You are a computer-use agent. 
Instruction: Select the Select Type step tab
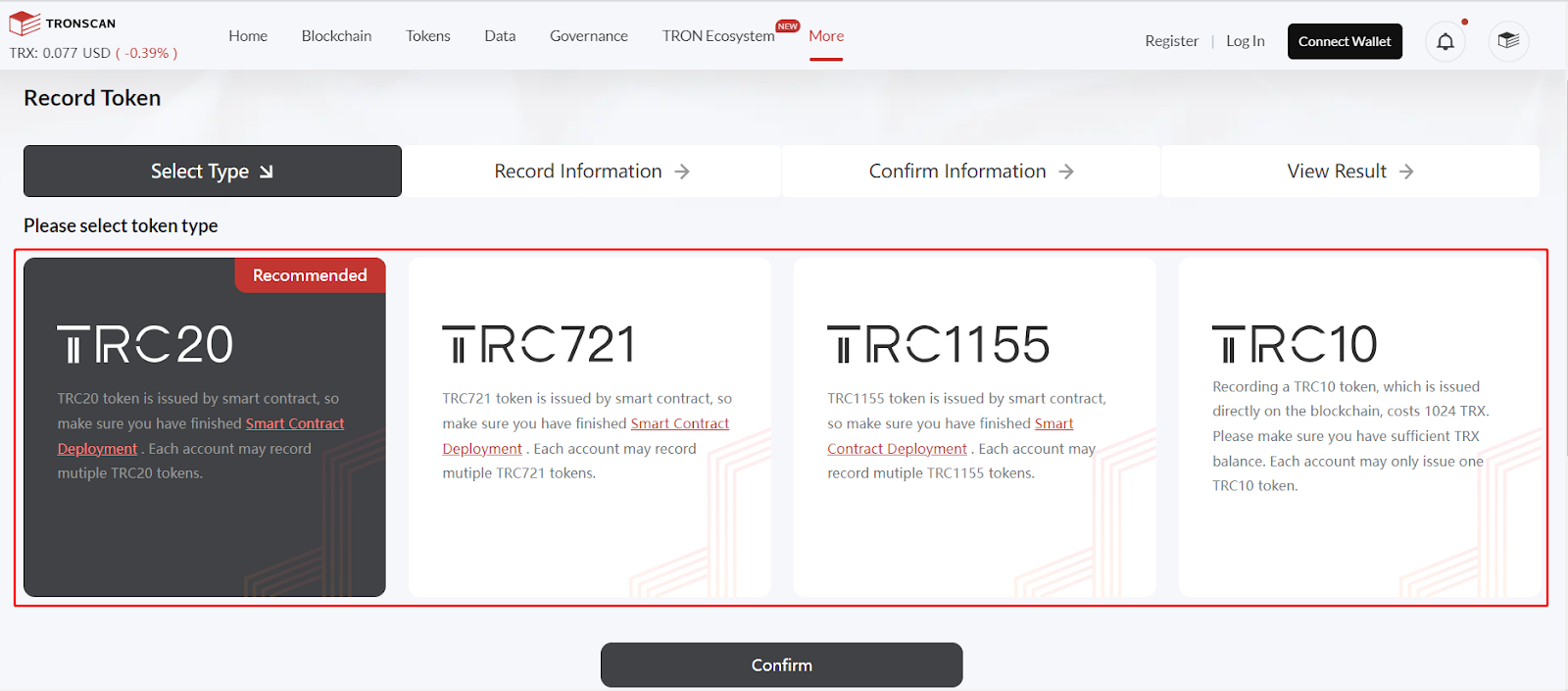[213, 172]
